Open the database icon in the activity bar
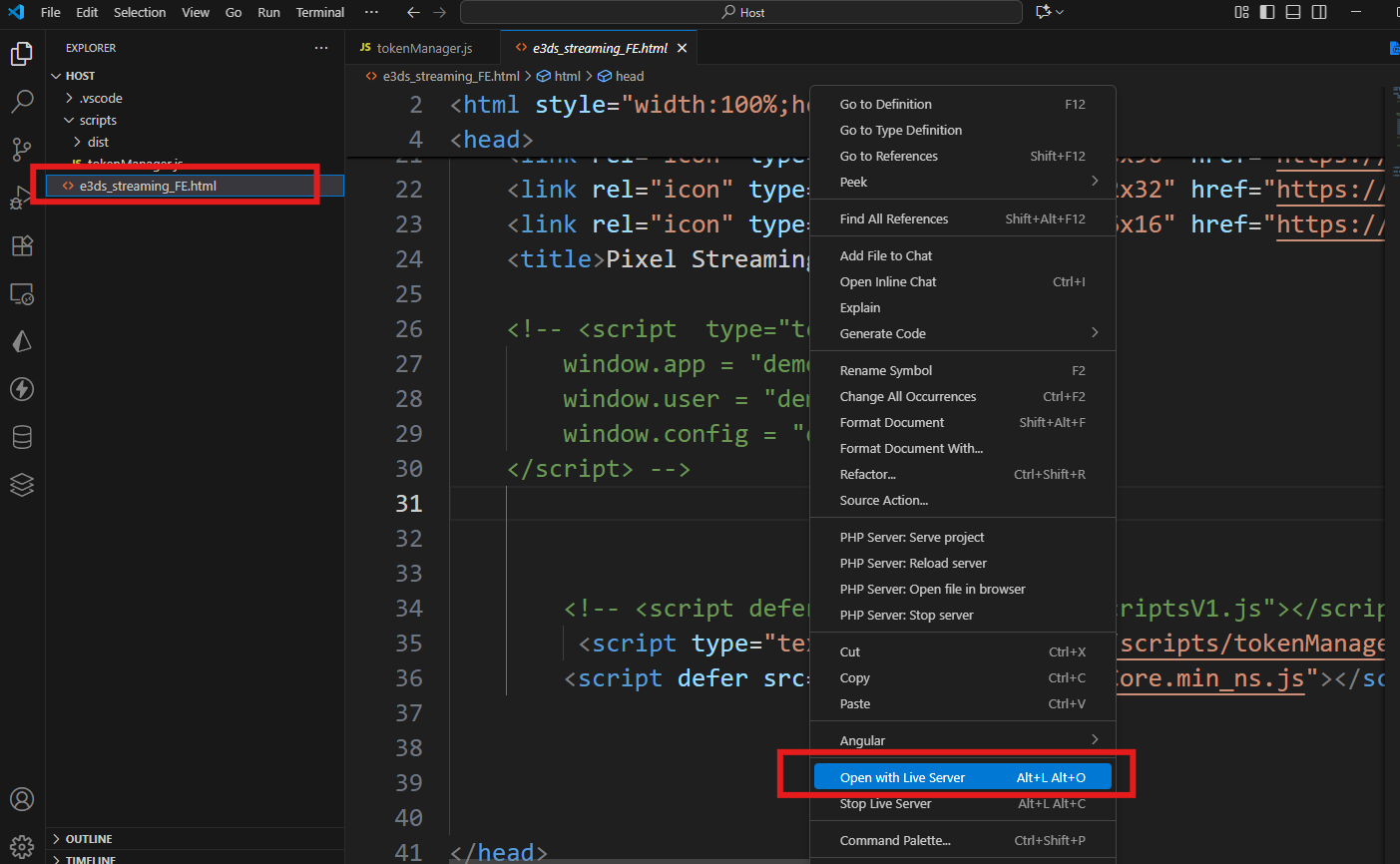The width and height of the screenshot is (1400, 864). click(22, 437)
